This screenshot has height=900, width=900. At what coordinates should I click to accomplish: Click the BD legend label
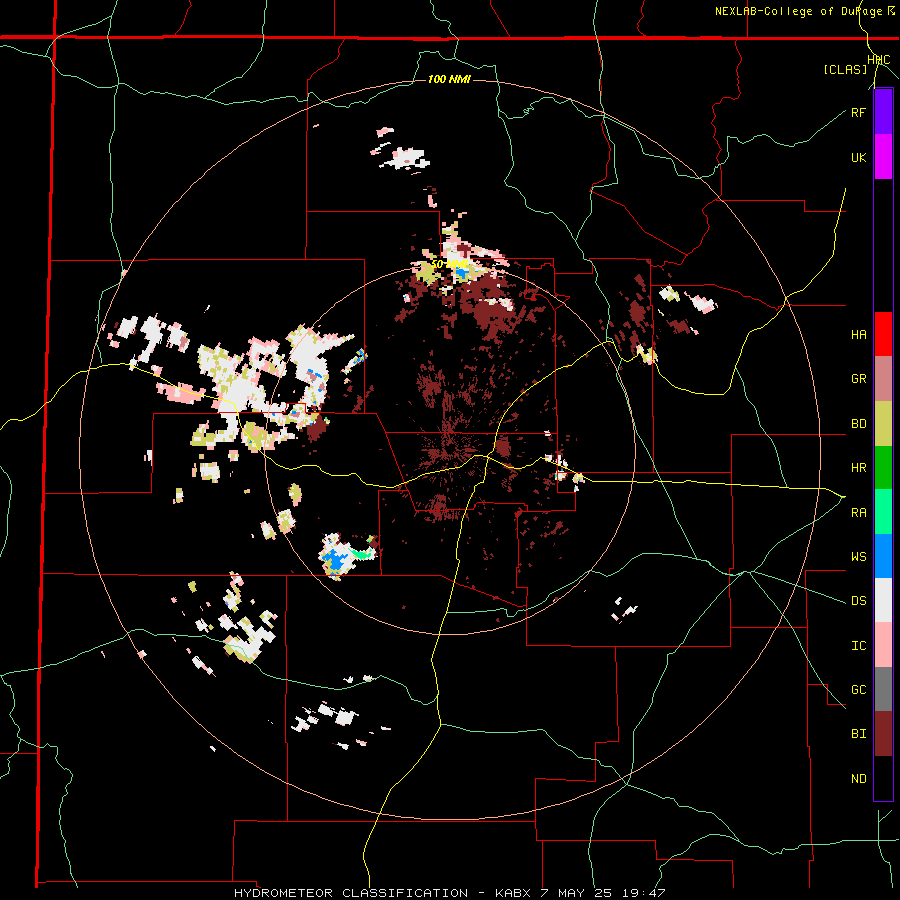point(858,424)
